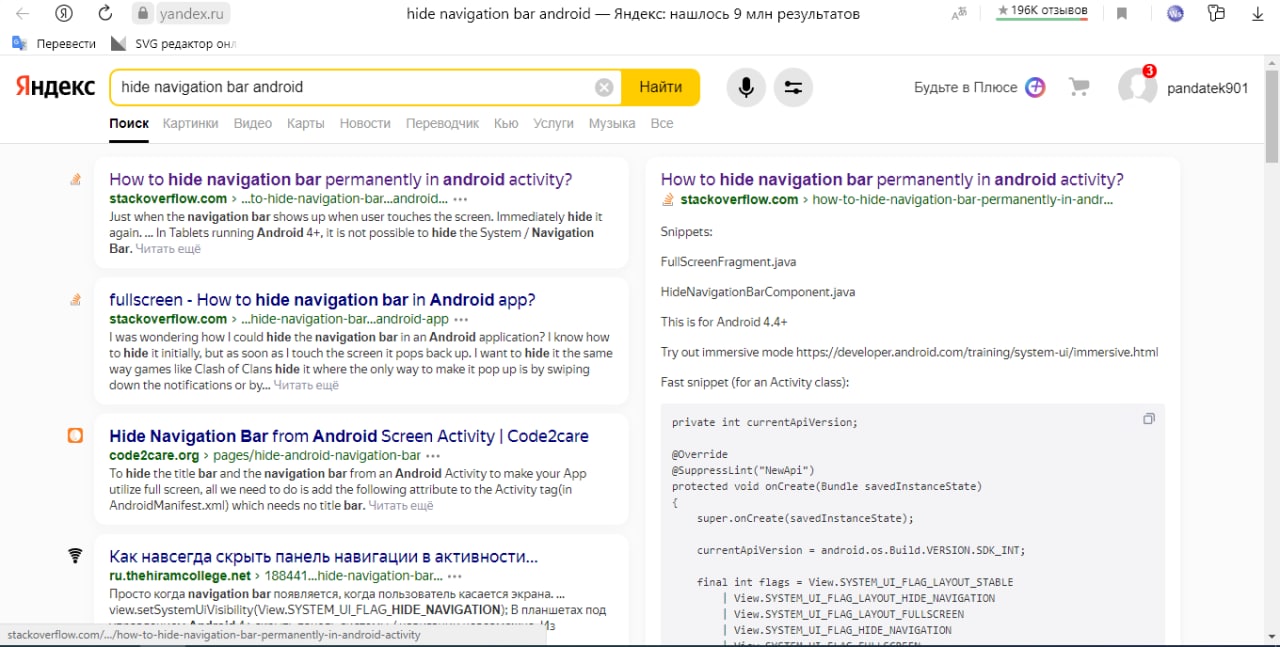Viewport: 1280px width, 647px height.
Task: Open three-dots menu of ru.thehiramcollege.net result
Action: 455,576
